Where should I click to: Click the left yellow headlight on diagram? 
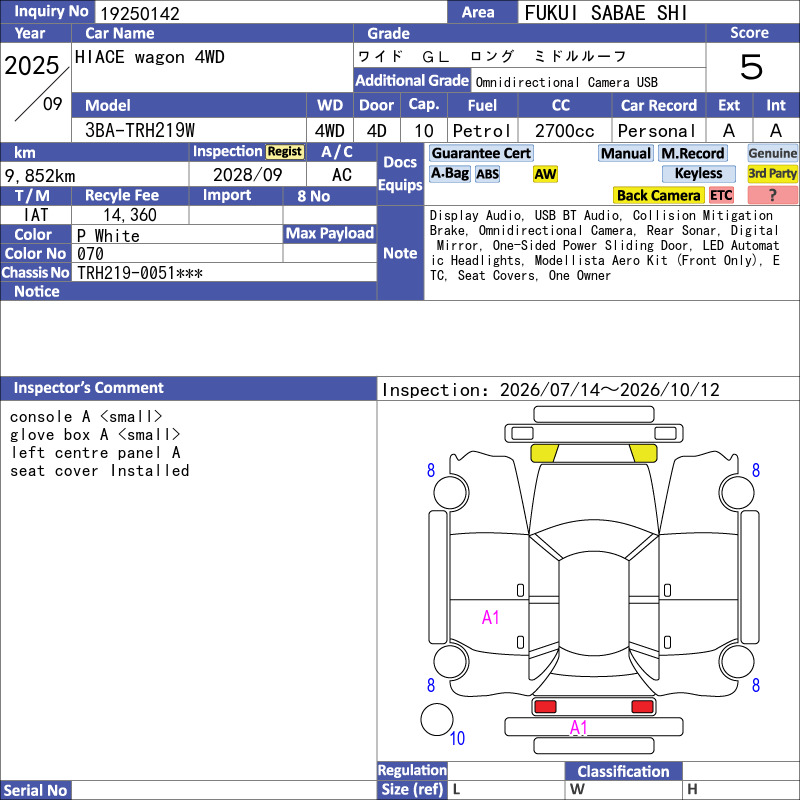coord(544,453)
